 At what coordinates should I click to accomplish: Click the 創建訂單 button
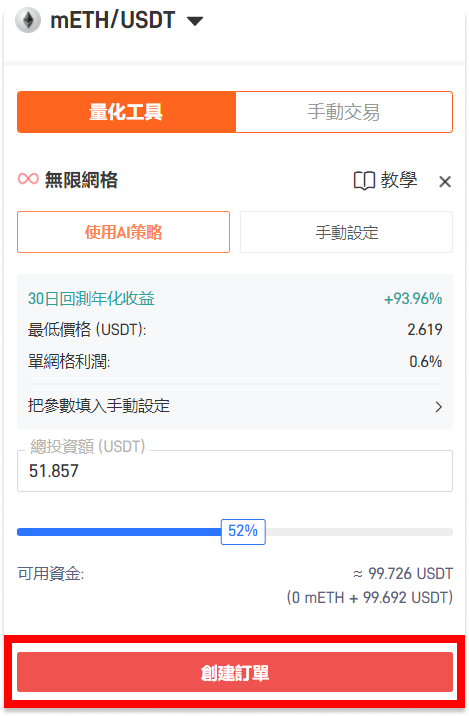click(235, 672)
